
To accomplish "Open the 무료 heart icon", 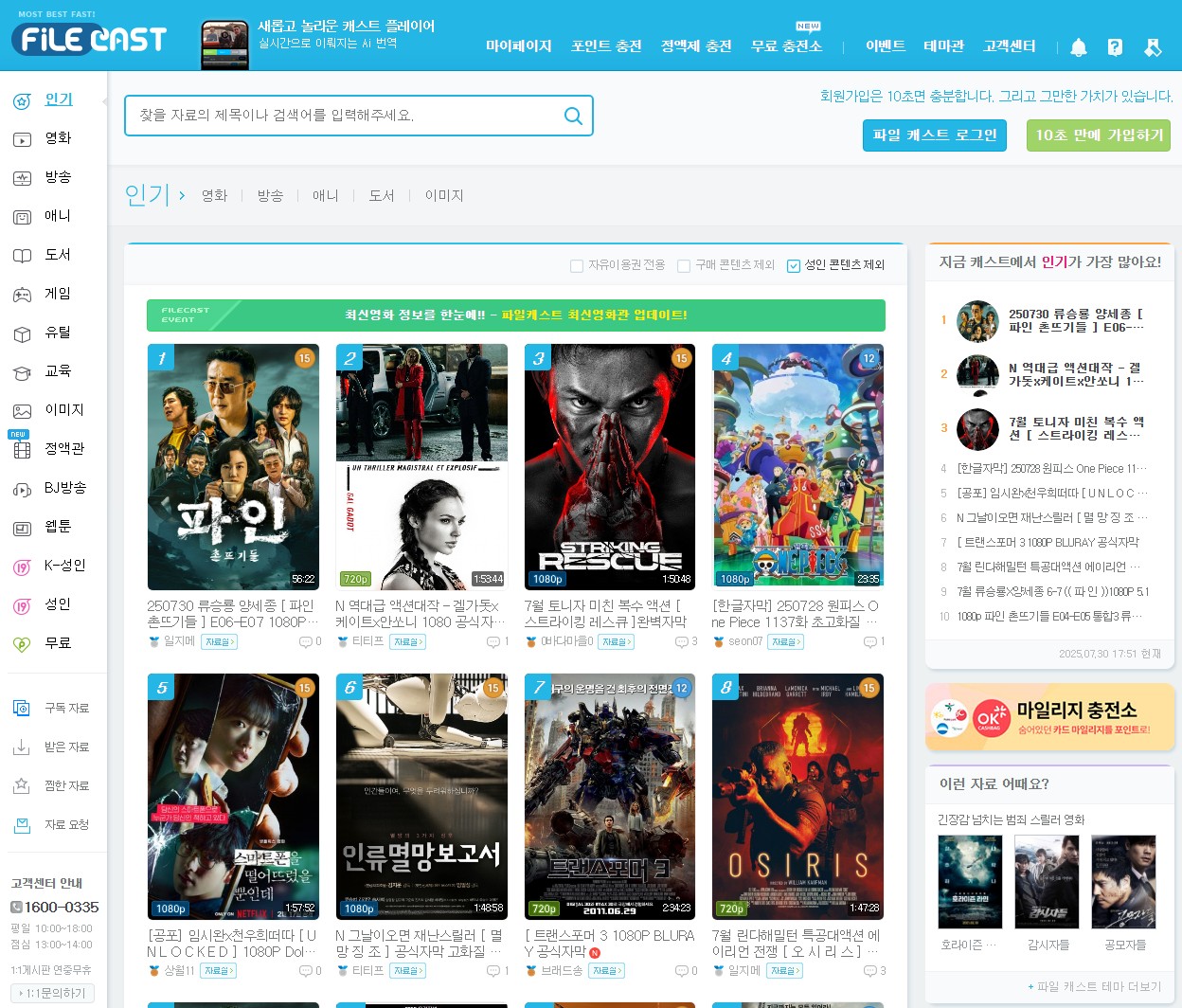I will (x=22, y=644).
